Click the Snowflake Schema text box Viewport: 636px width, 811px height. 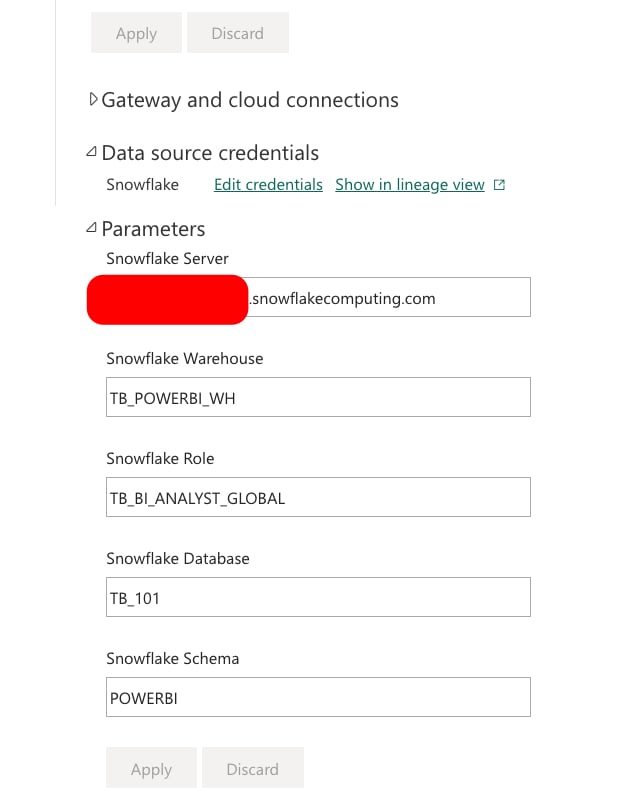click(318, 697)
